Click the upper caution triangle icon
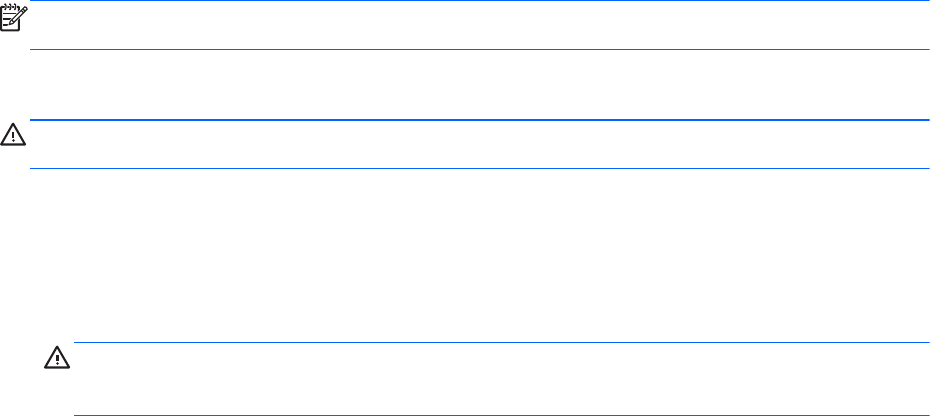930x416 pixels. coord(12,132)
